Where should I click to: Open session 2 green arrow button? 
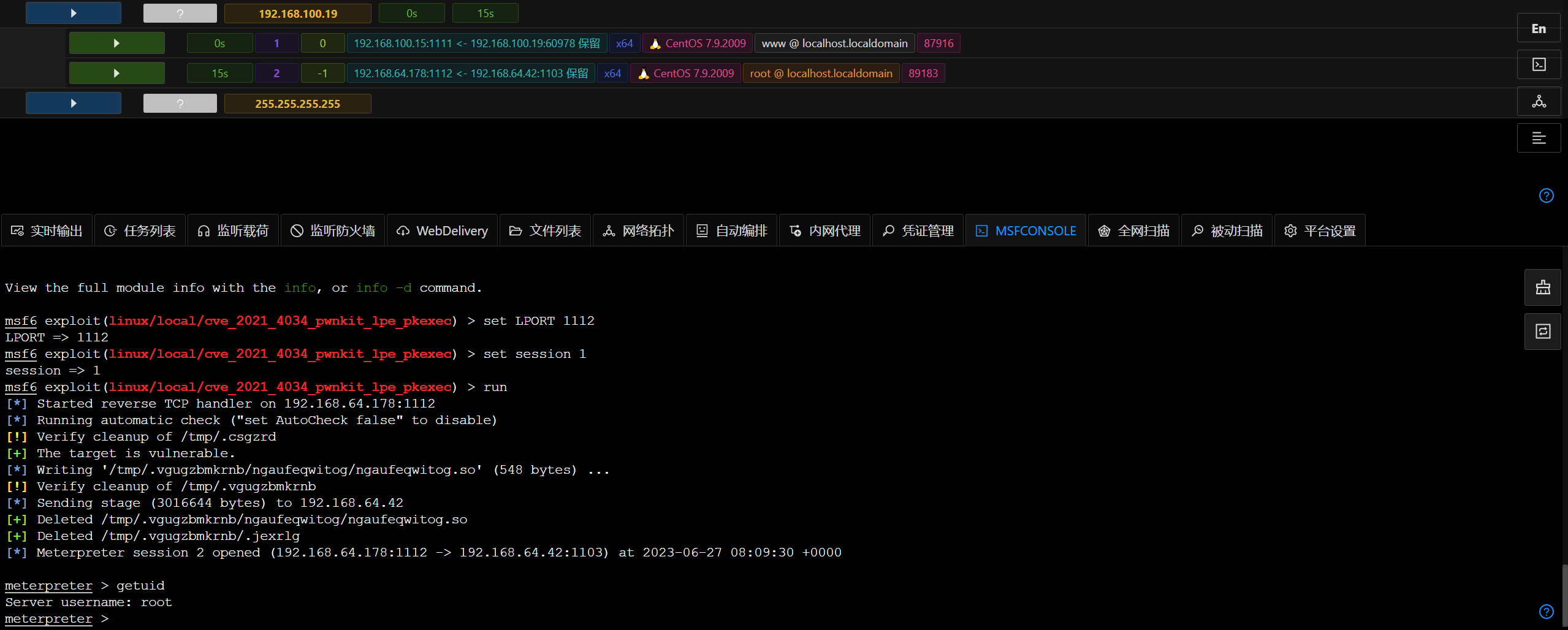(x=116, y=73)
